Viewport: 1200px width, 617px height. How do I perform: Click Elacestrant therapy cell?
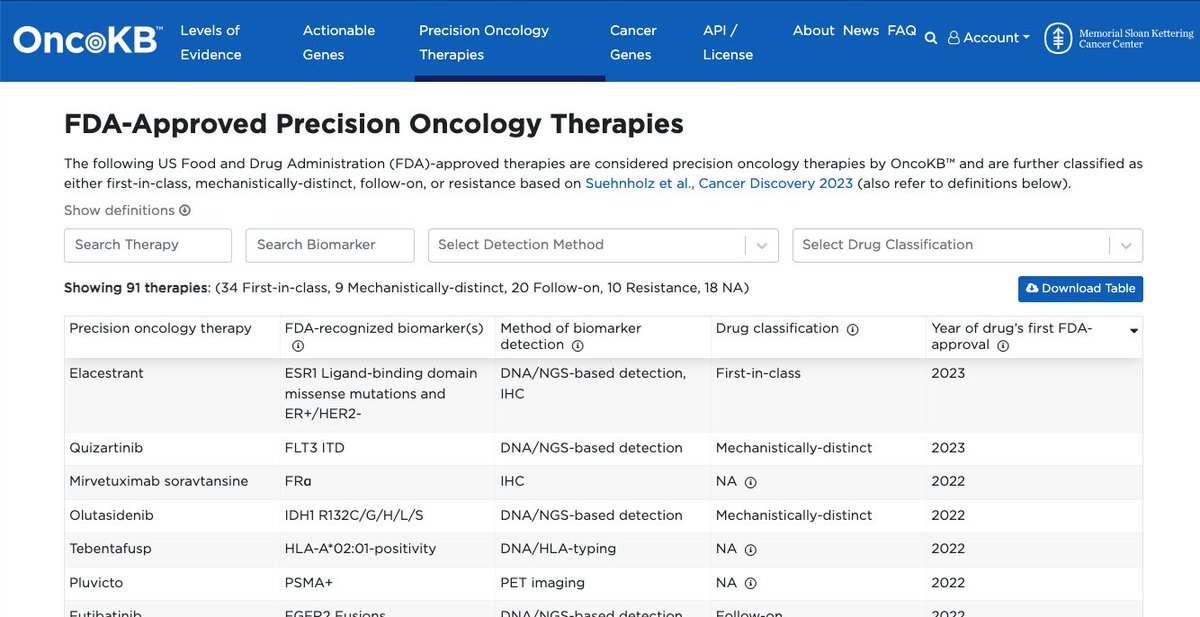(106, 373)
